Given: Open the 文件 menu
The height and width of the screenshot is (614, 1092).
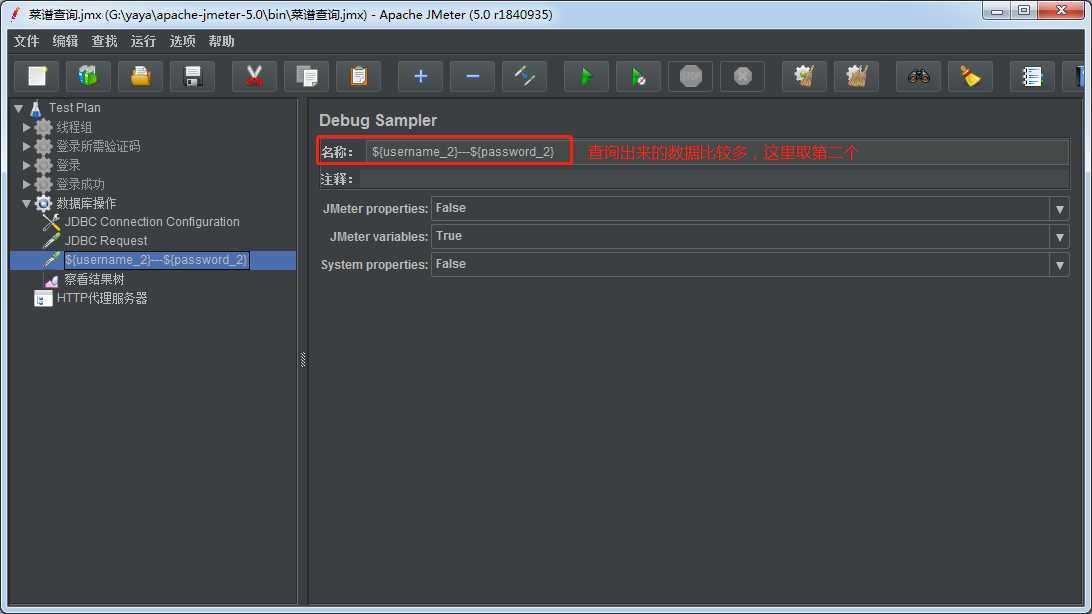Looking at the screenshot, I should [26, 41].
